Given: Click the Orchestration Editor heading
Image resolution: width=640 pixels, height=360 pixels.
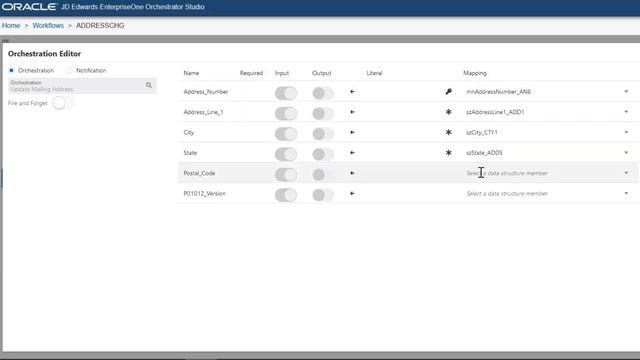Looking at the screenshot, I should click(x=44, y=53).
